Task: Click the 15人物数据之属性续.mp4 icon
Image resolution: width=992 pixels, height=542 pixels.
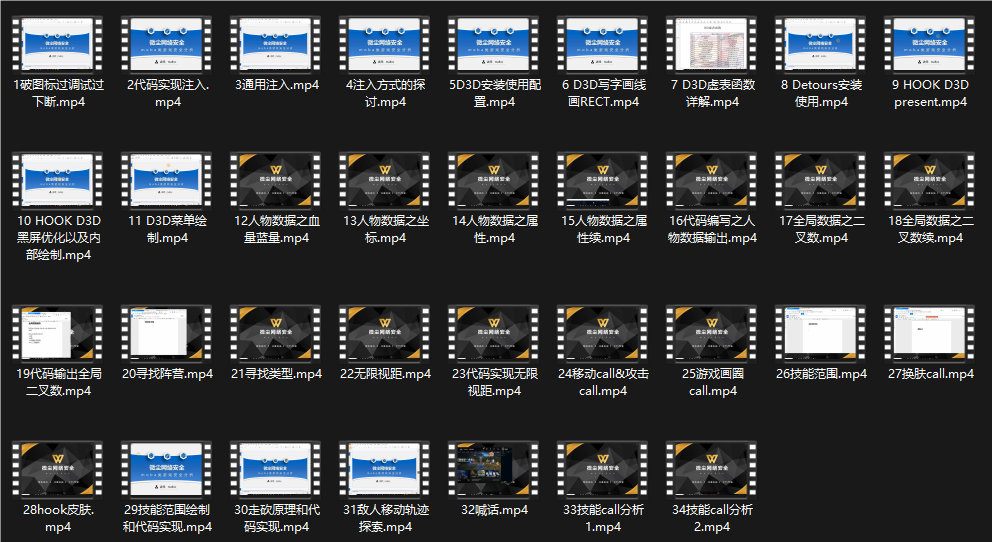Action: tap(603, 180)
